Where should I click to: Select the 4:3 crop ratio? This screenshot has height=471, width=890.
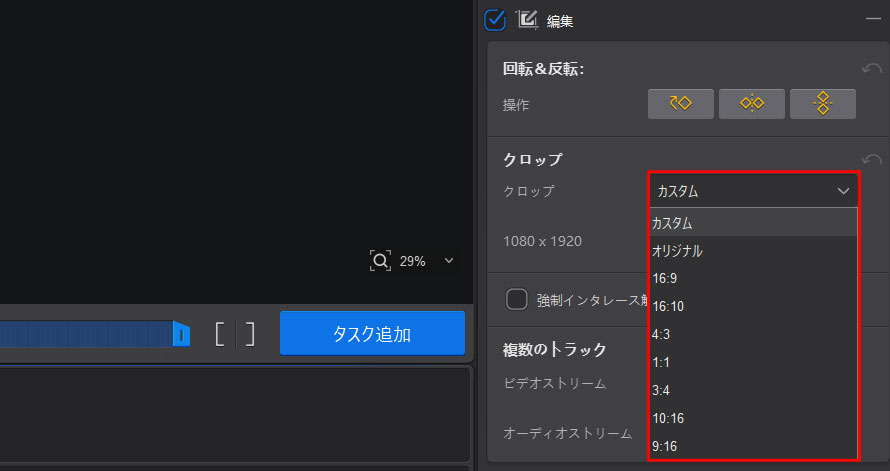[753, 334]
